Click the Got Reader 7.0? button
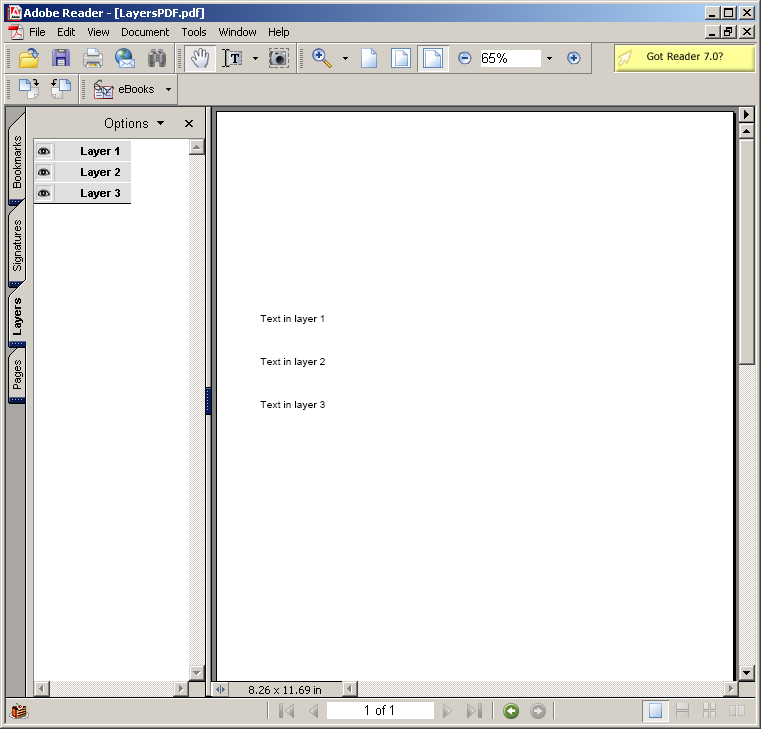Viewport: 761px width, 729px height. 684,57
